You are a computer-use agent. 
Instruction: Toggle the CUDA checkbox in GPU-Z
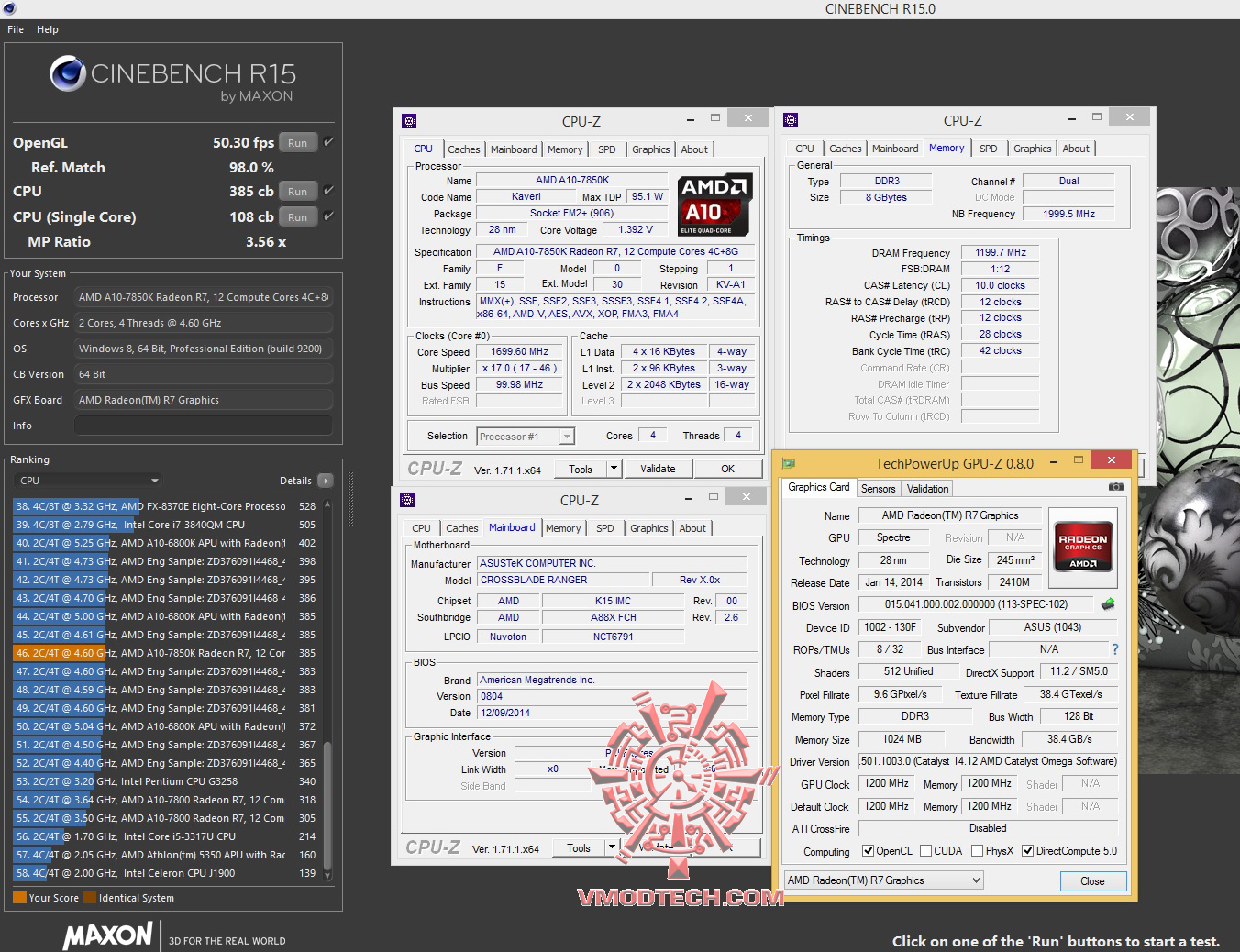click(x=925, y=851)
